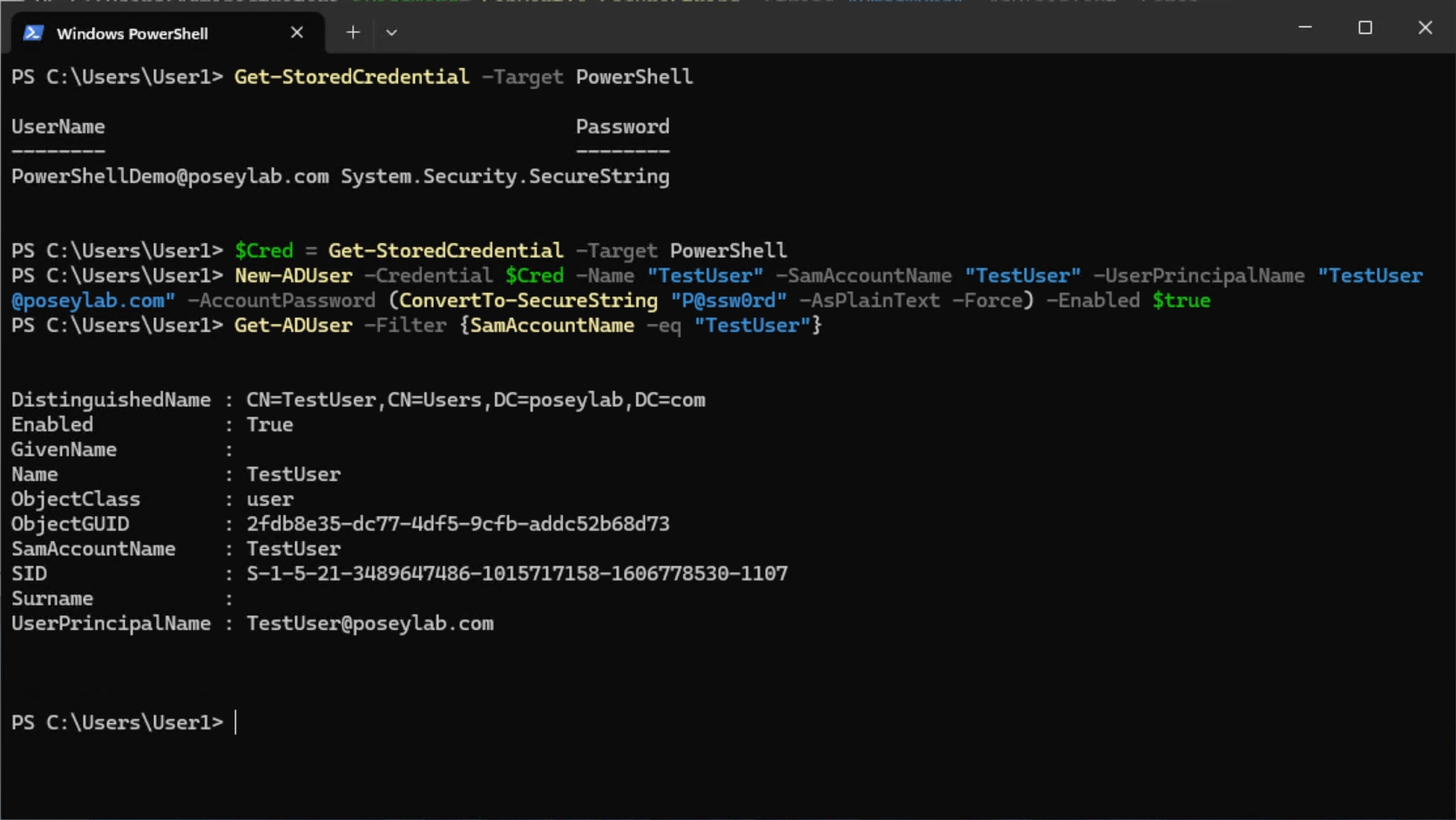This screenshot has height=820, width=1456.
Task: Click the SID value line
Action: point(516,573)
